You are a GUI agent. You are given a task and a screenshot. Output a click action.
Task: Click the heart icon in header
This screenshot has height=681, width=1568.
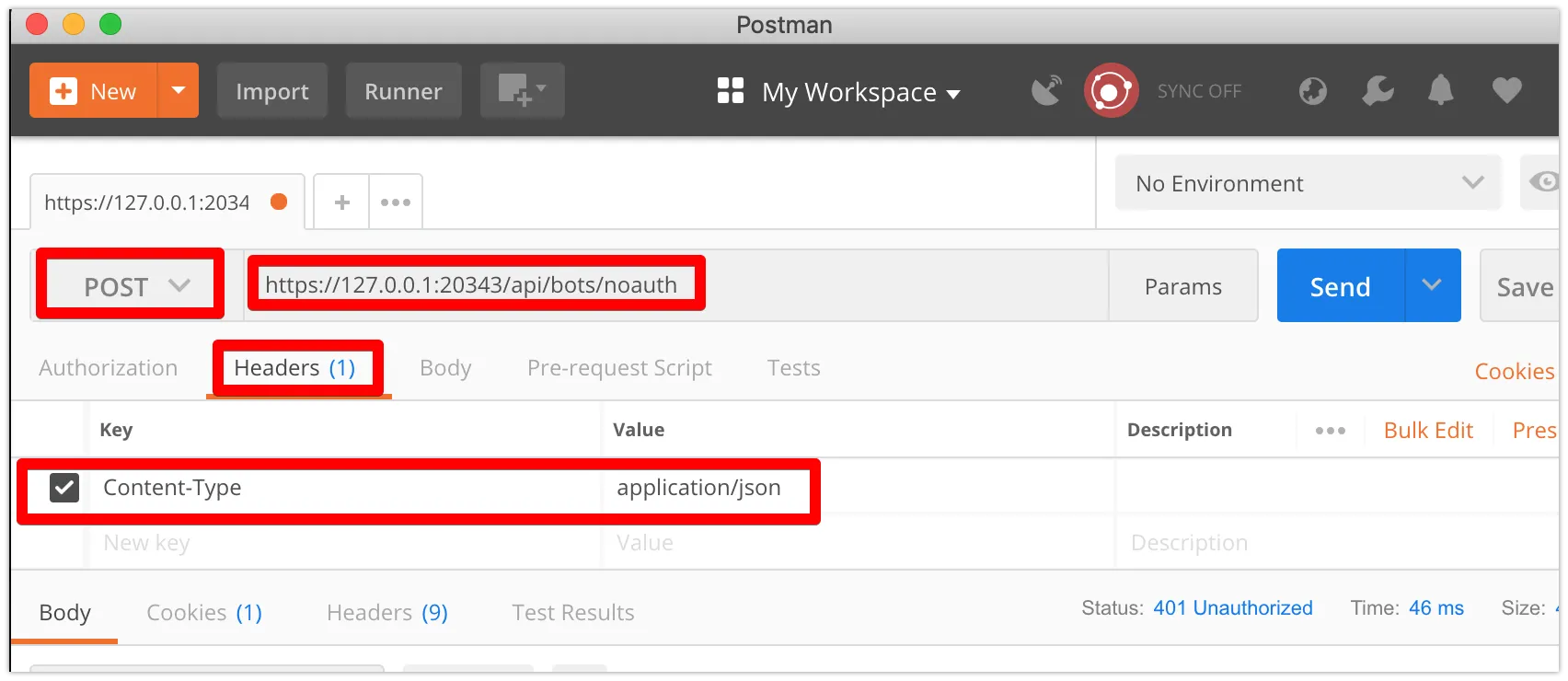tap(1506, 90)
